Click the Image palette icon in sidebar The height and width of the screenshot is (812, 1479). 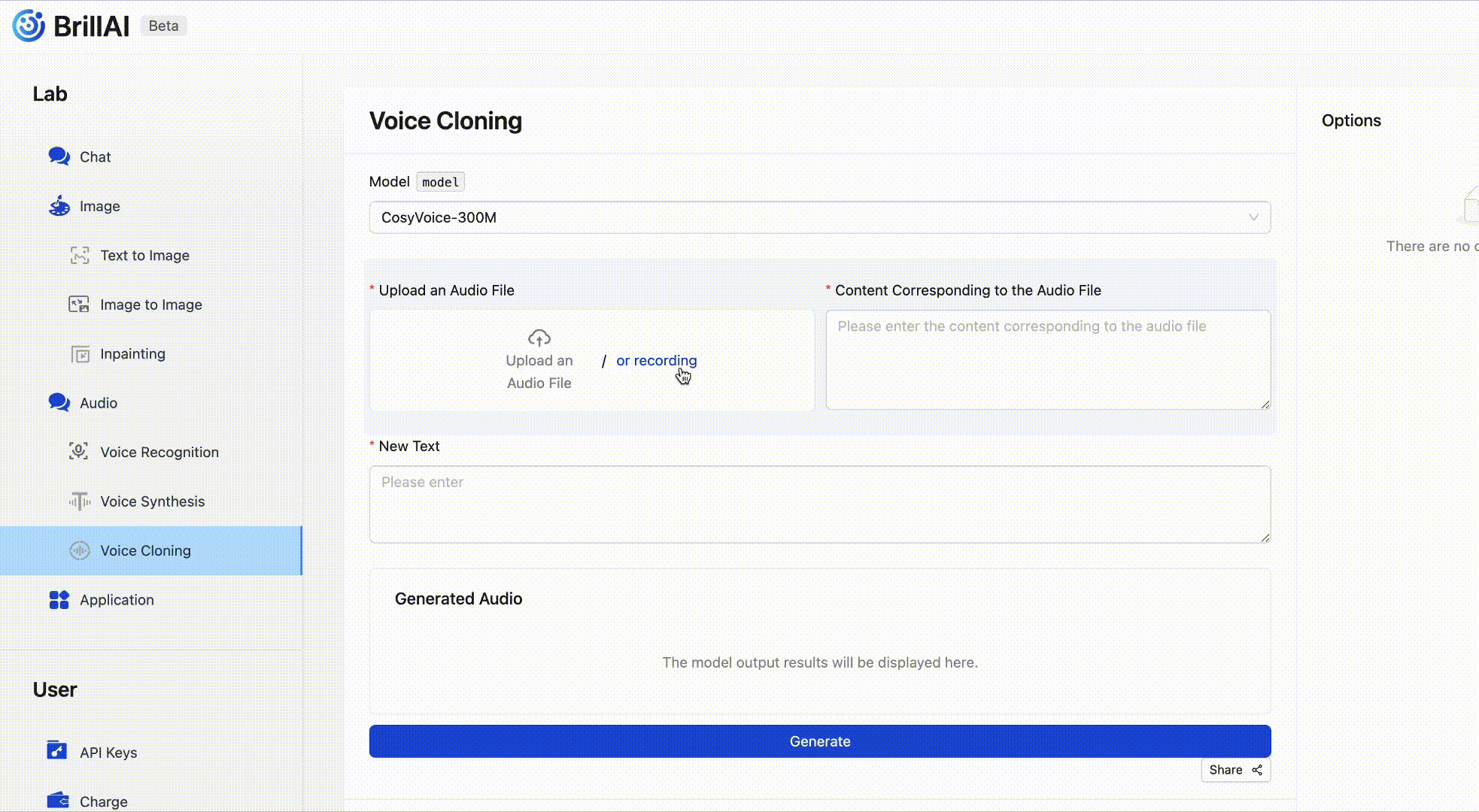pyautogui.click(x=59, y=206)
